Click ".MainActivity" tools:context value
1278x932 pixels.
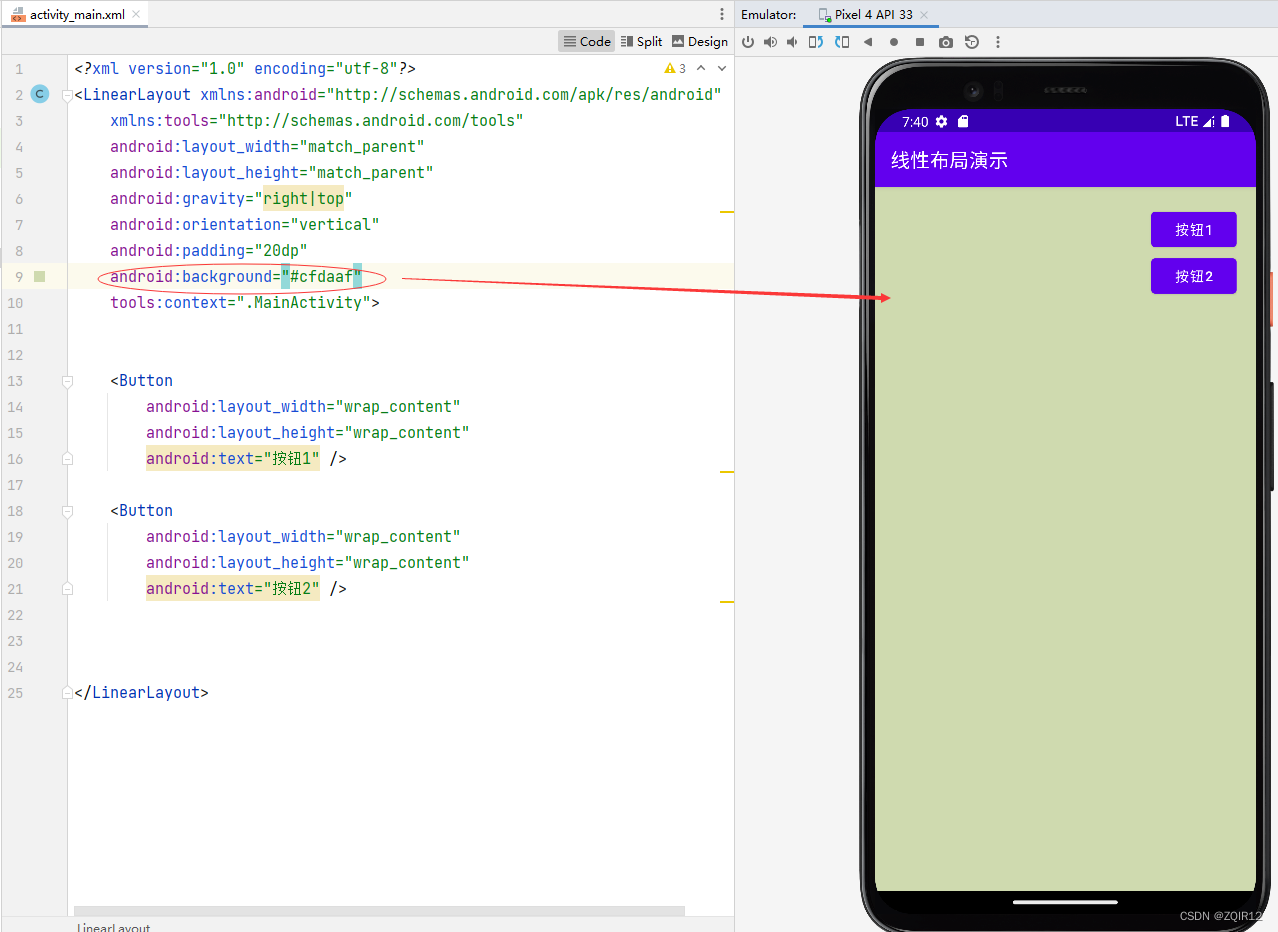[x=303, y=302]
